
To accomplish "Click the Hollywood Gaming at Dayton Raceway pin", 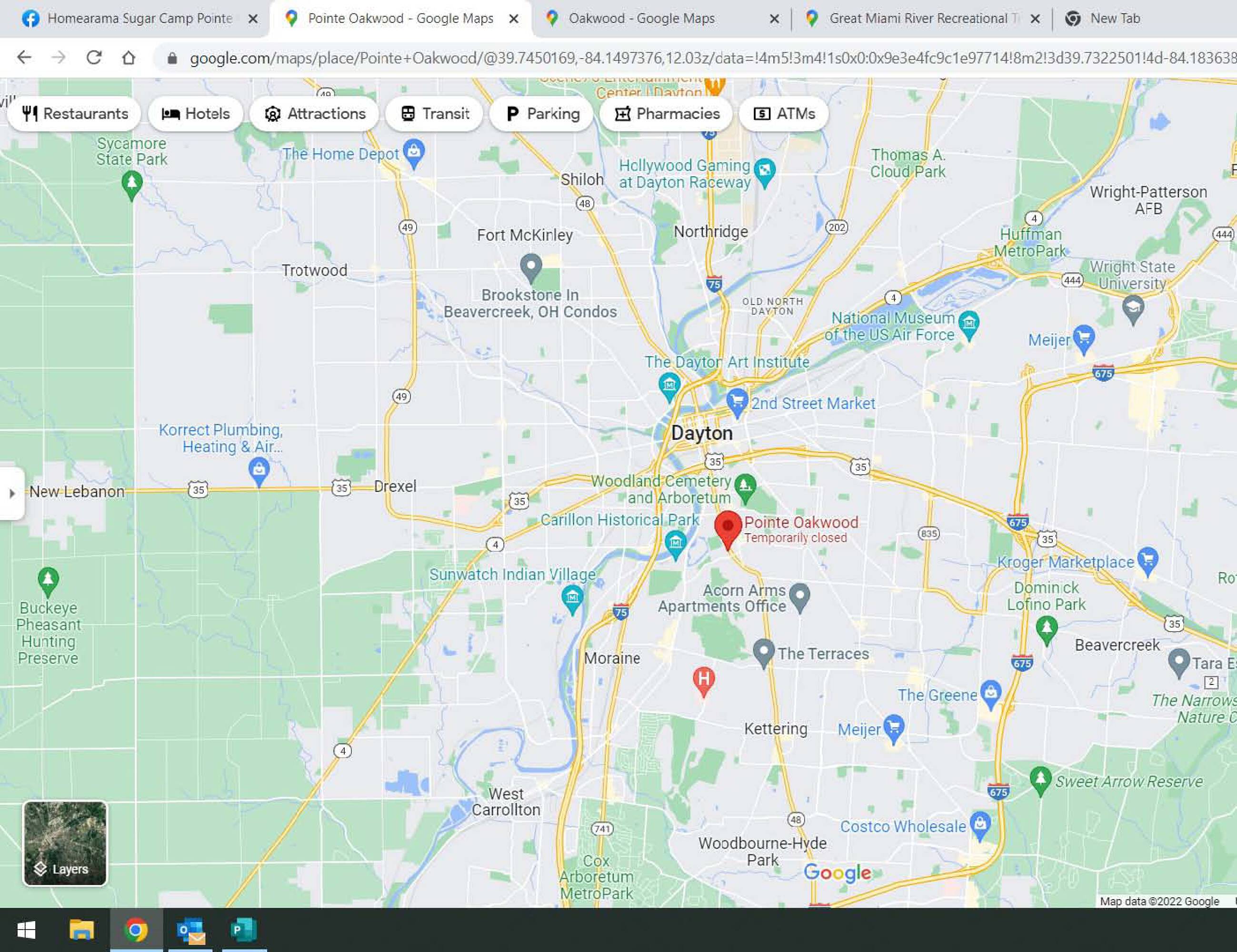I will [765, 171].
